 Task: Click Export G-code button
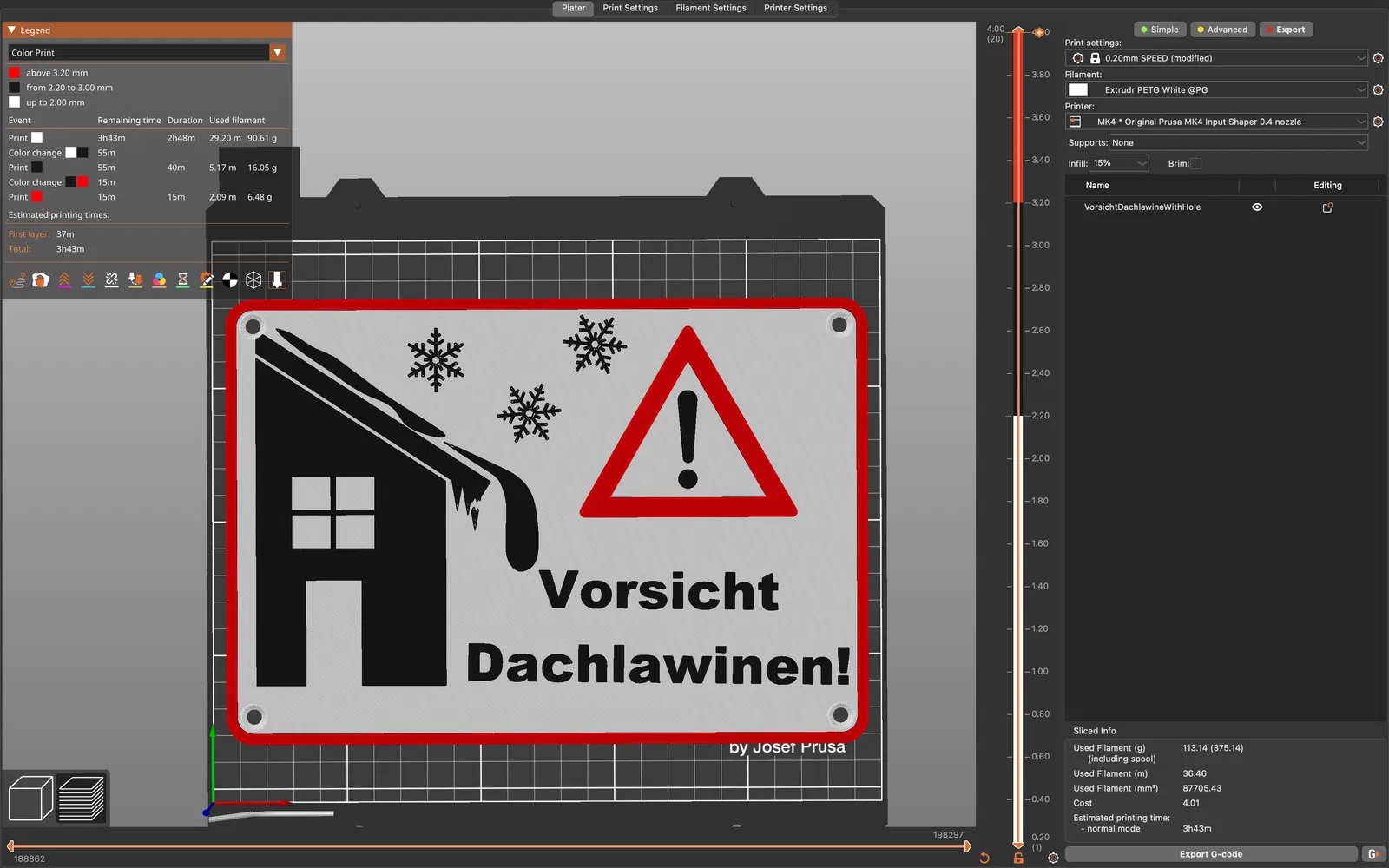click(x=1211, y=854)
